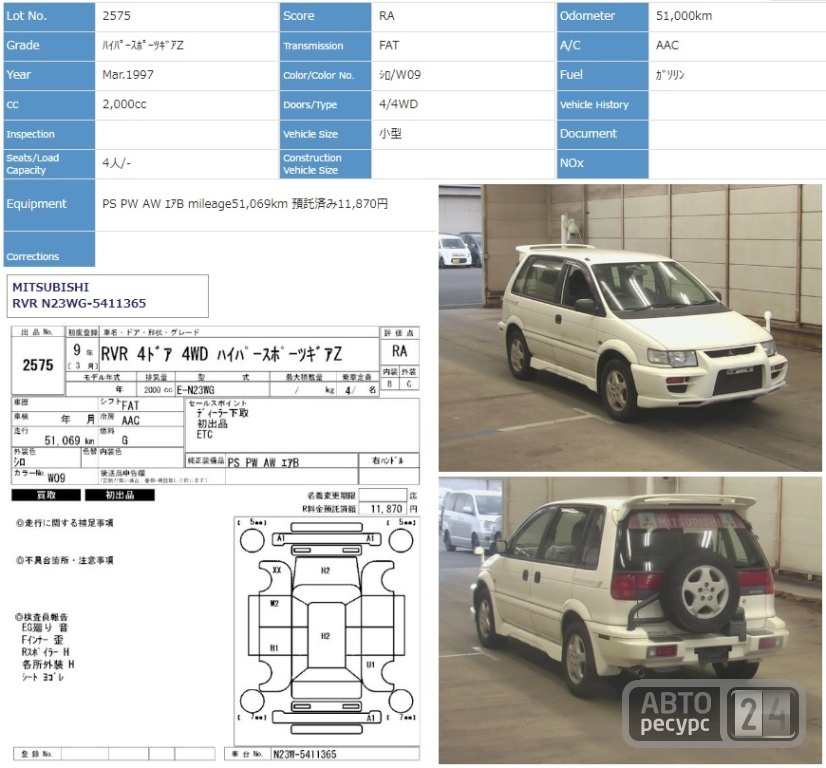Click the RA score box on the auction sheet
Screen dimensions: 826x768
click(399, 351)
